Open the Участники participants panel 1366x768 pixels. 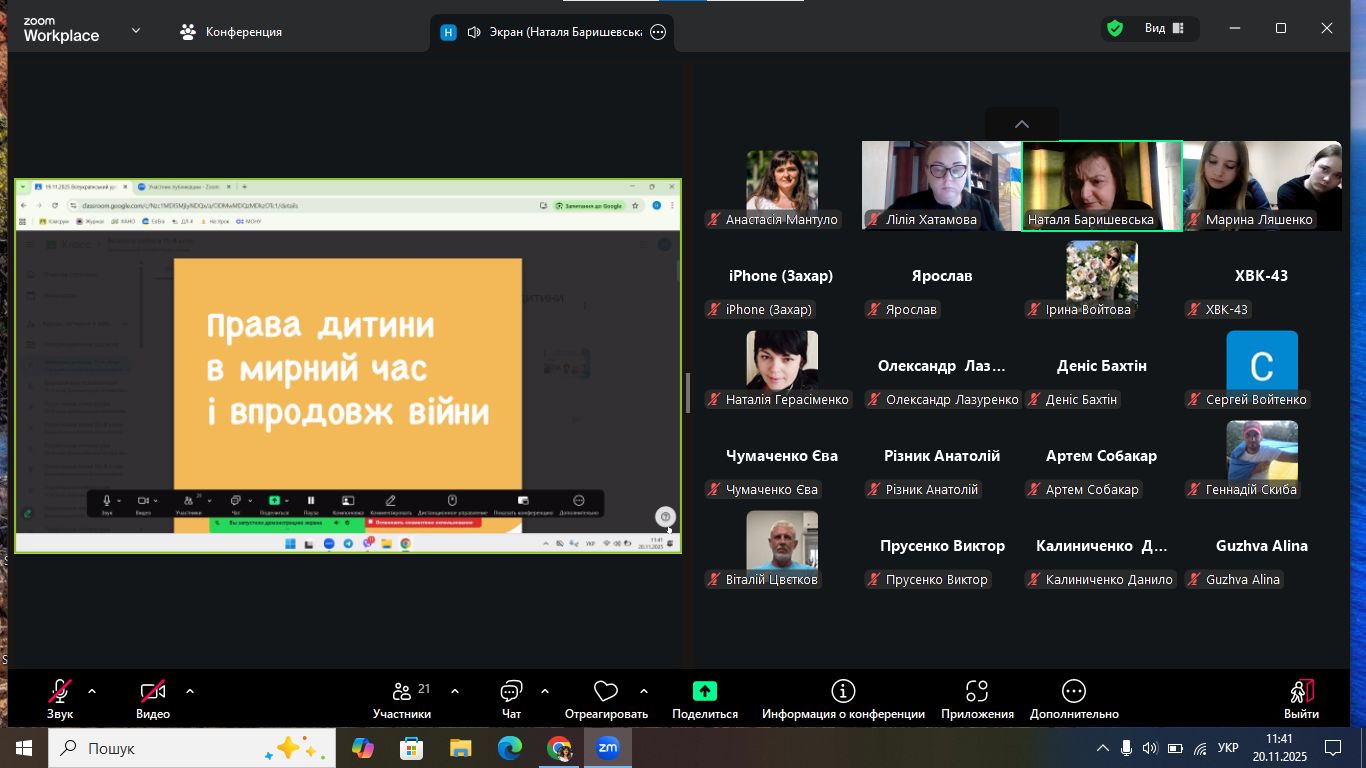[401, 699]
